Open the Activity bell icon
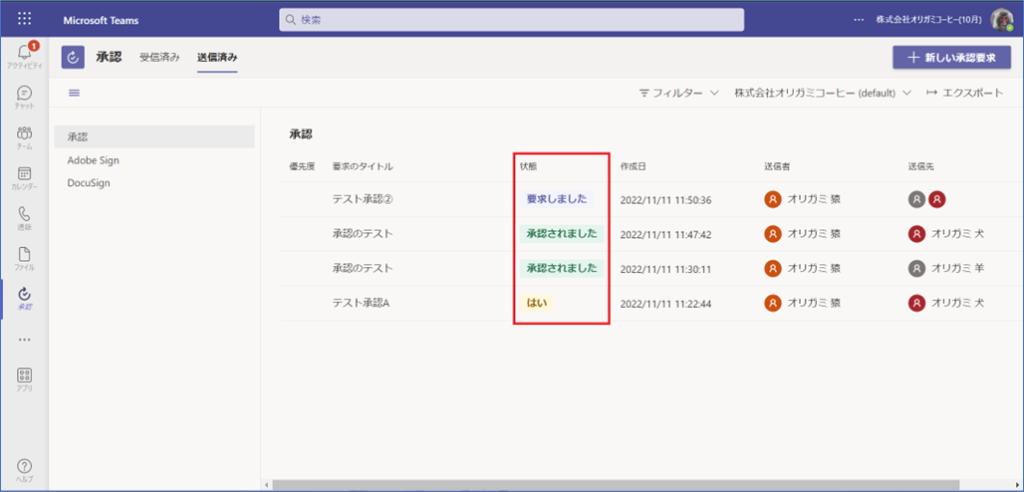This screenshot has height=492, width=1024. click(x=25, y=54)
